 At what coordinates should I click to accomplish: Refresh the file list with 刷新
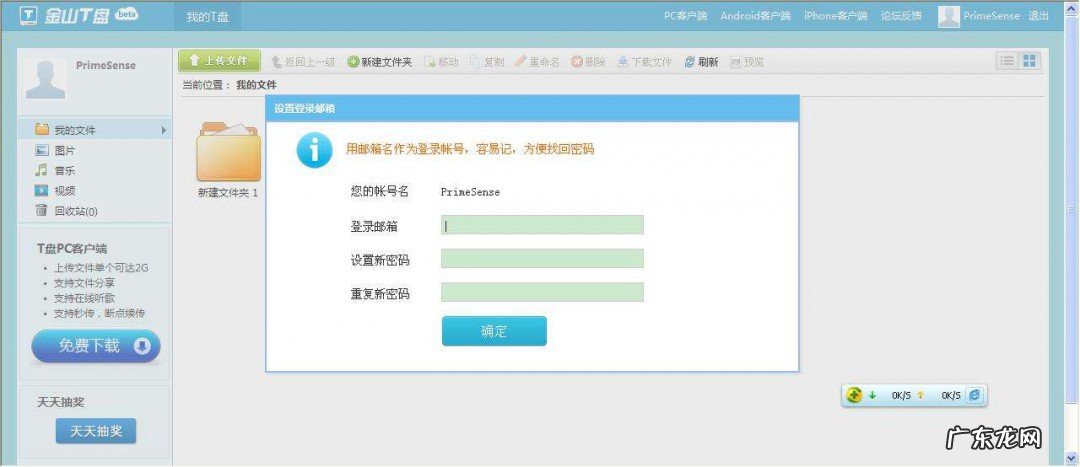click(701, 62)
